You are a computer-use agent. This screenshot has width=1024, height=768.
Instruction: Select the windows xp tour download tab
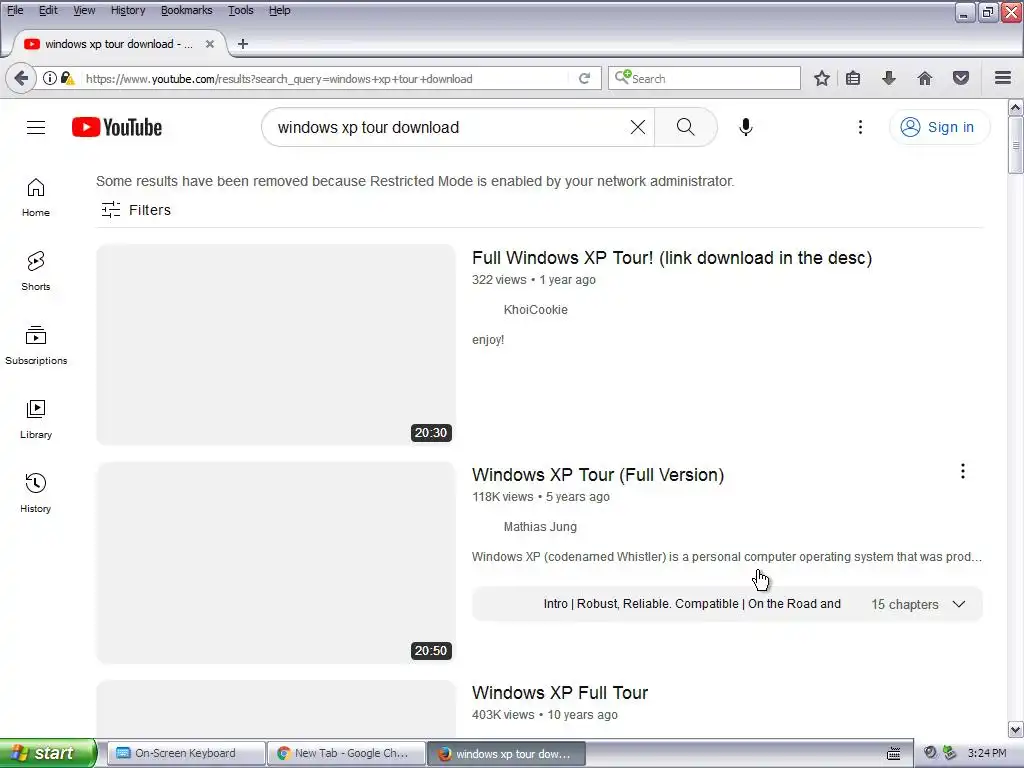tap(118, 44)
